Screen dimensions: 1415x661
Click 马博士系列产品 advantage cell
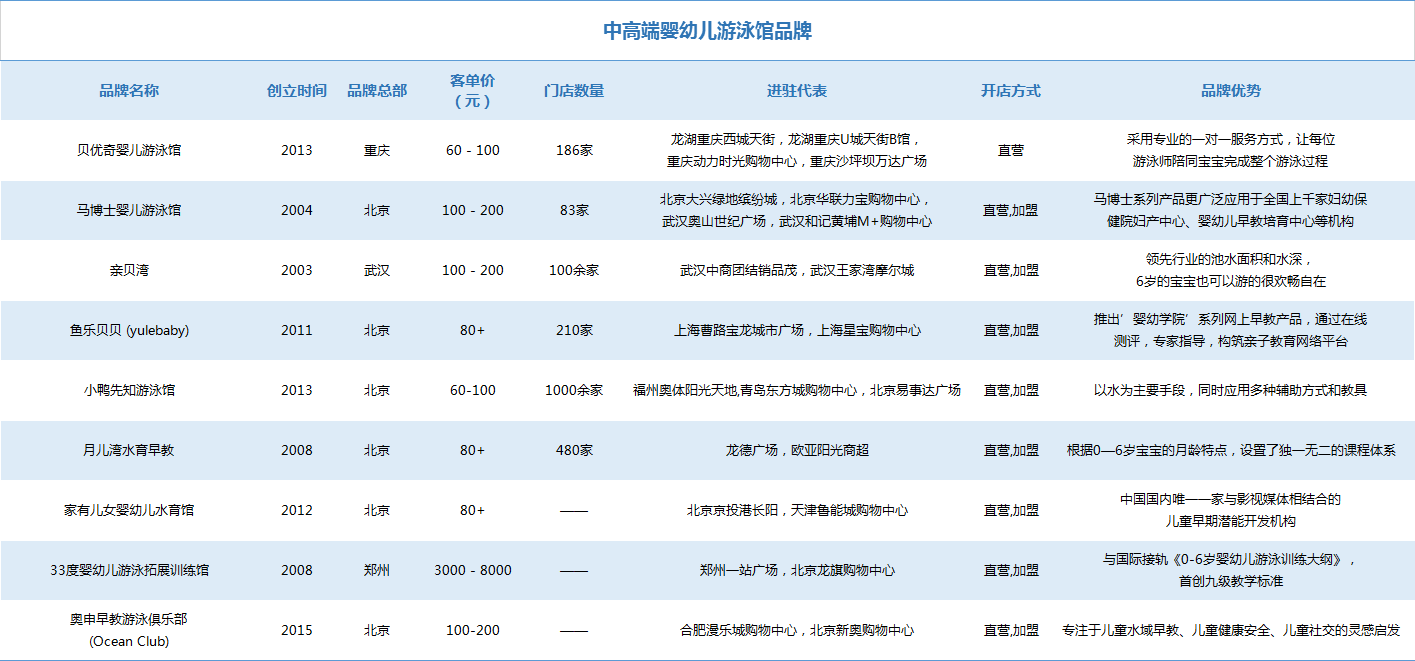coord(1231,211)
